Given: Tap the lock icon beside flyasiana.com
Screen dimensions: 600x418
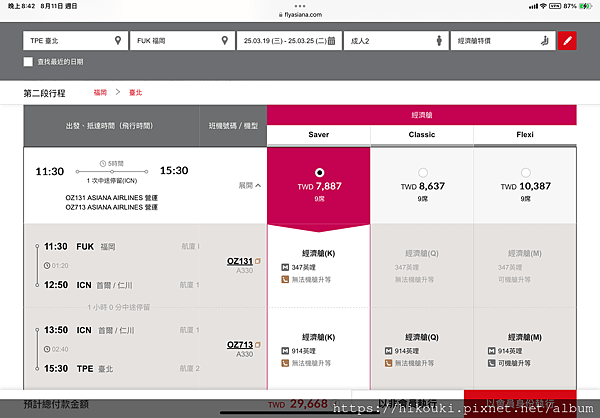Looking at the screenshot, I should [x=280, y=15].
